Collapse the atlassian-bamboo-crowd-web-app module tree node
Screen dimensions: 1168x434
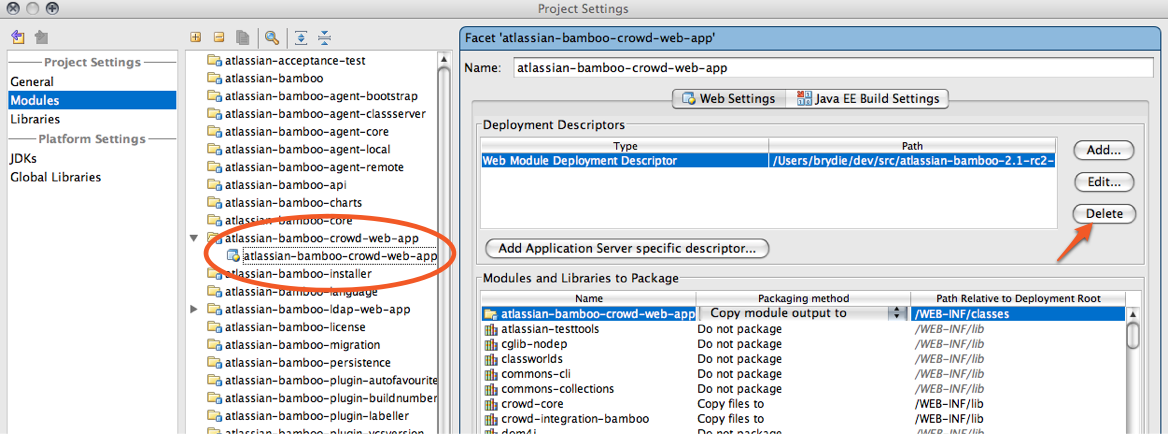(194, 238)
